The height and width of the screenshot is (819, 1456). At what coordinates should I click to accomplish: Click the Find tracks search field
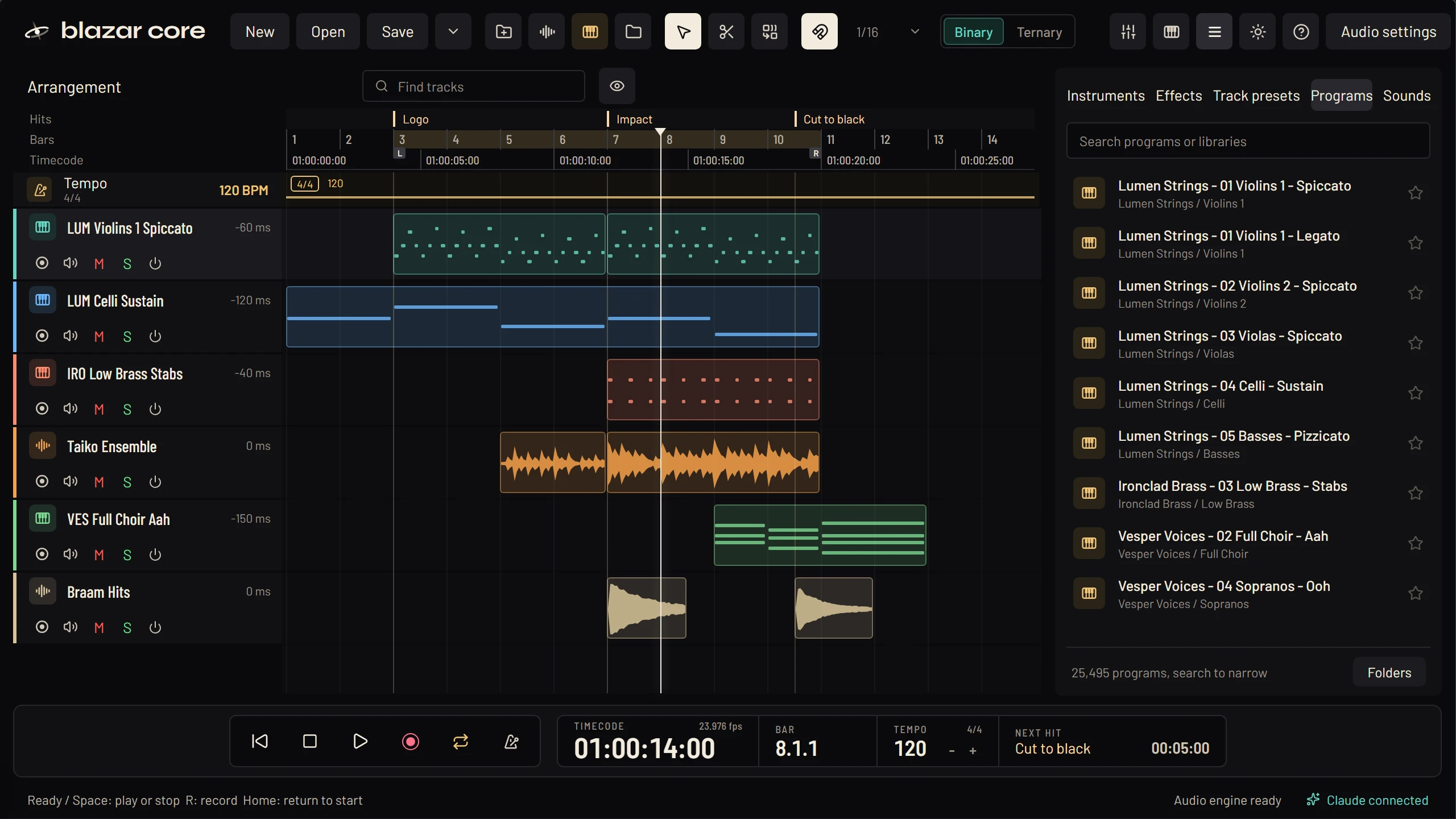tap(474, 86)
